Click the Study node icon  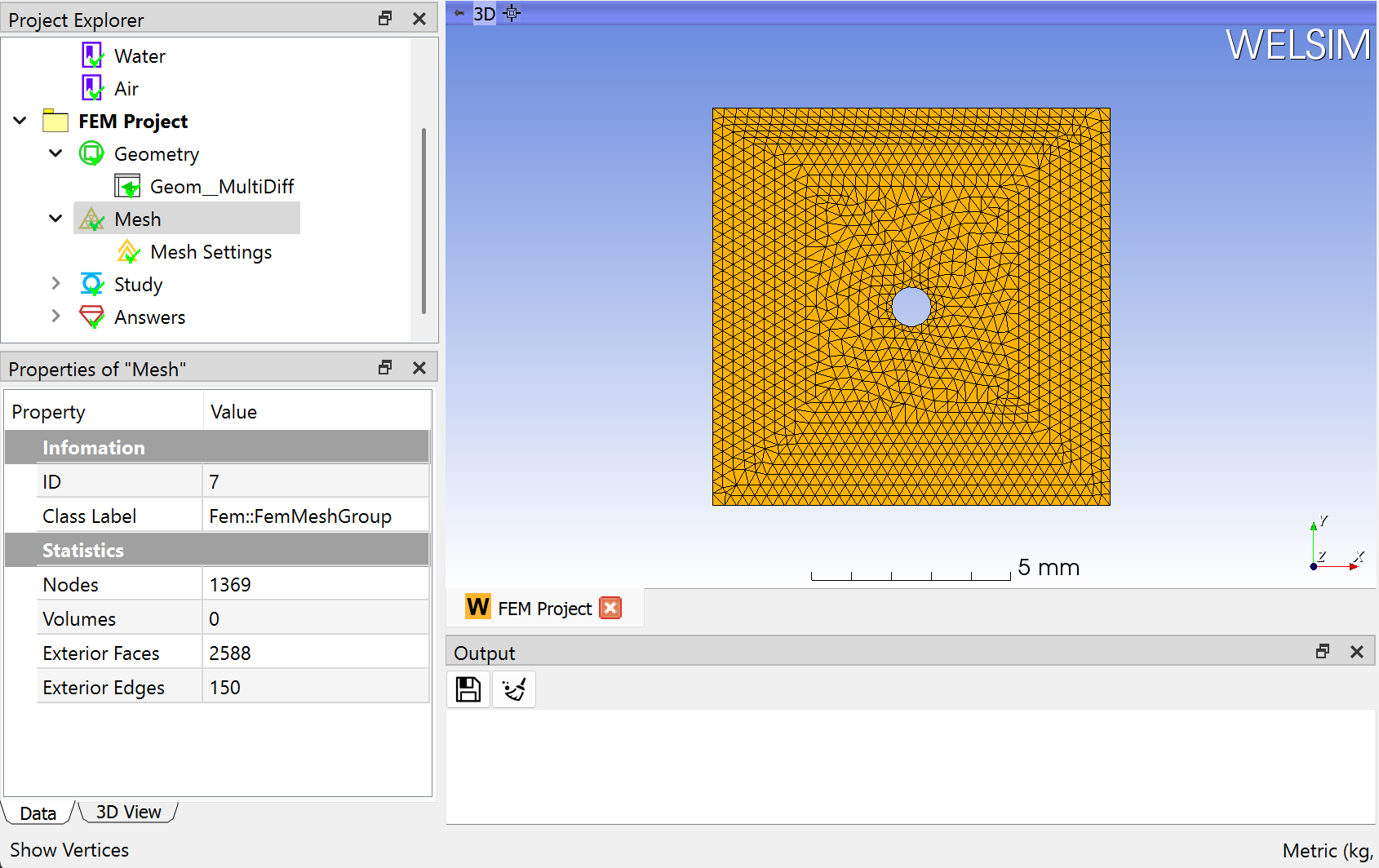tap(91, 284)
